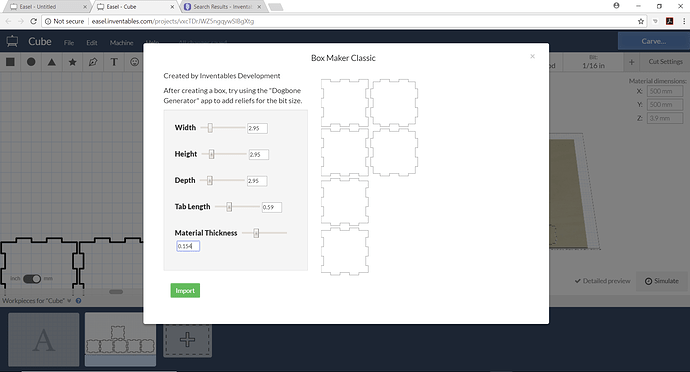
Task: Select the star shape tool
Action: point(72,62)
